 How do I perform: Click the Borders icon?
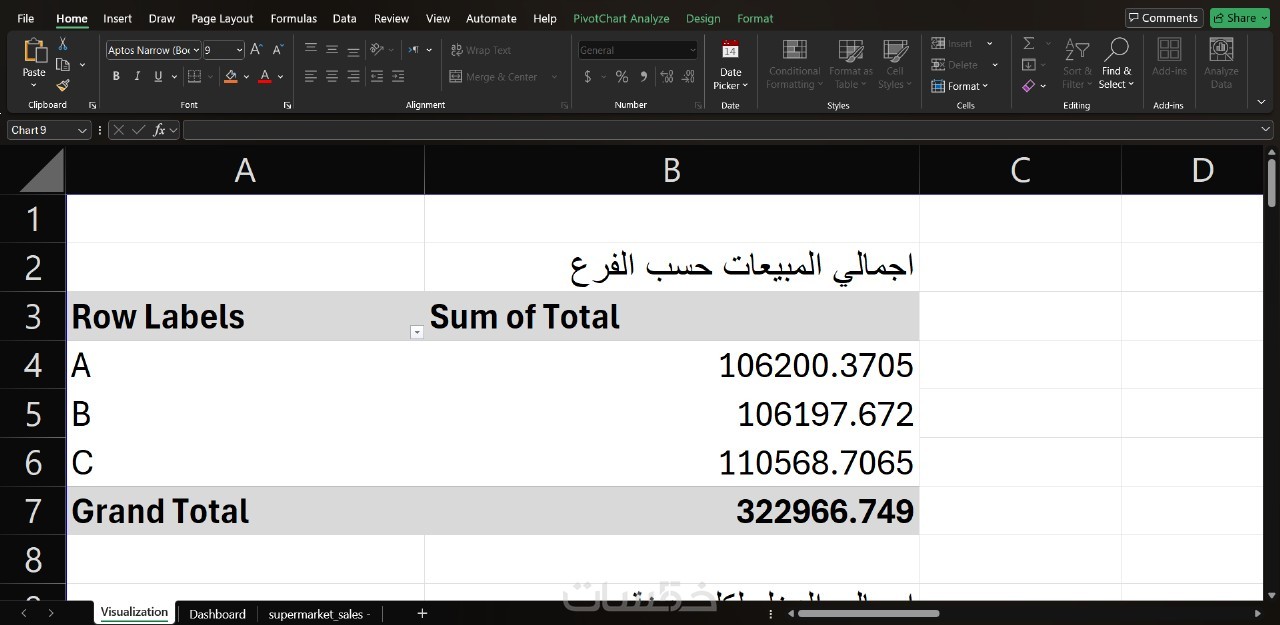[194, 76]
